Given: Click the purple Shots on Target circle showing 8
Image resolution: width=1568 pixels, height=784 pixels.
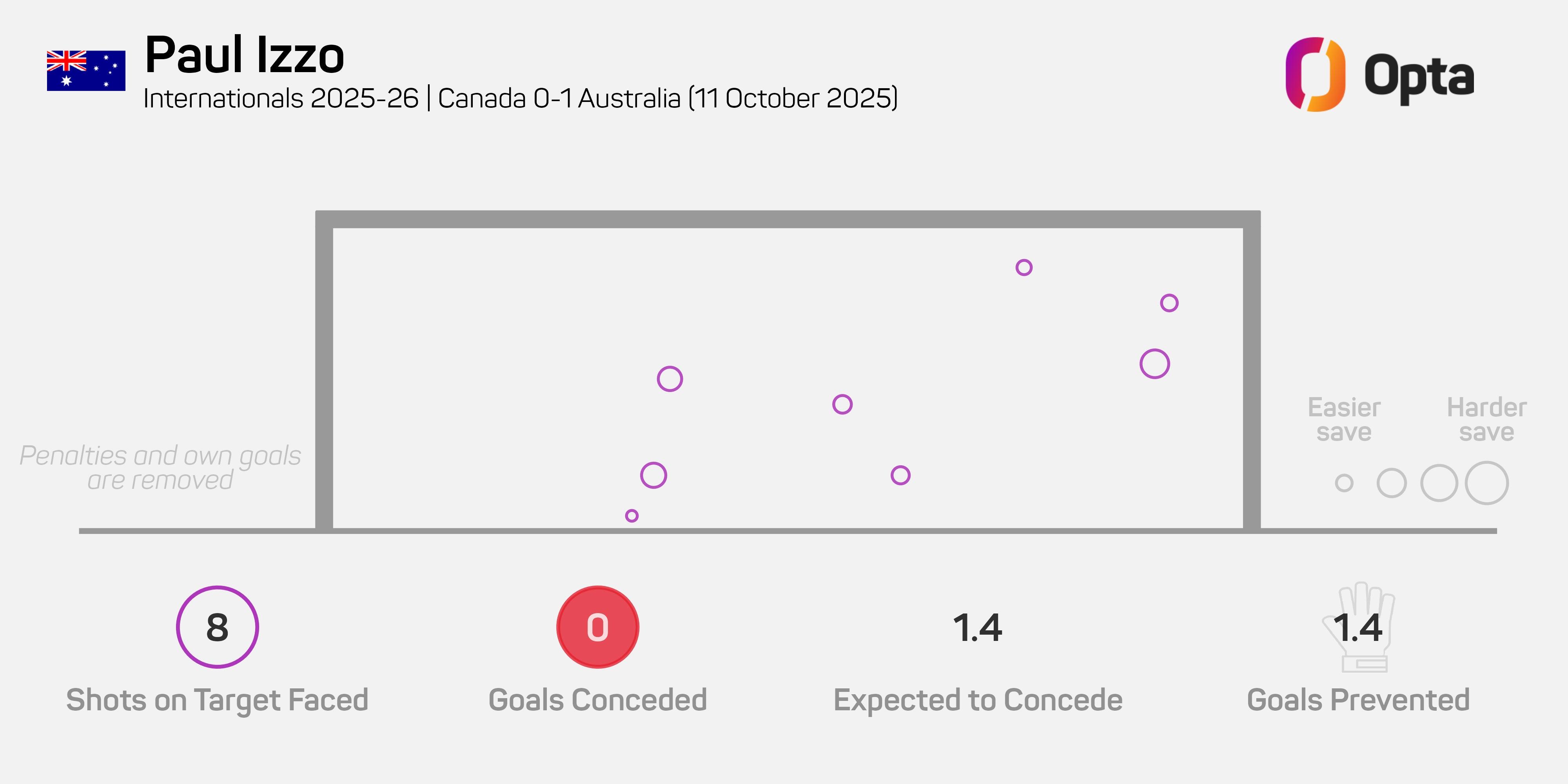Looking at the screenshot, I should point(217,627).
